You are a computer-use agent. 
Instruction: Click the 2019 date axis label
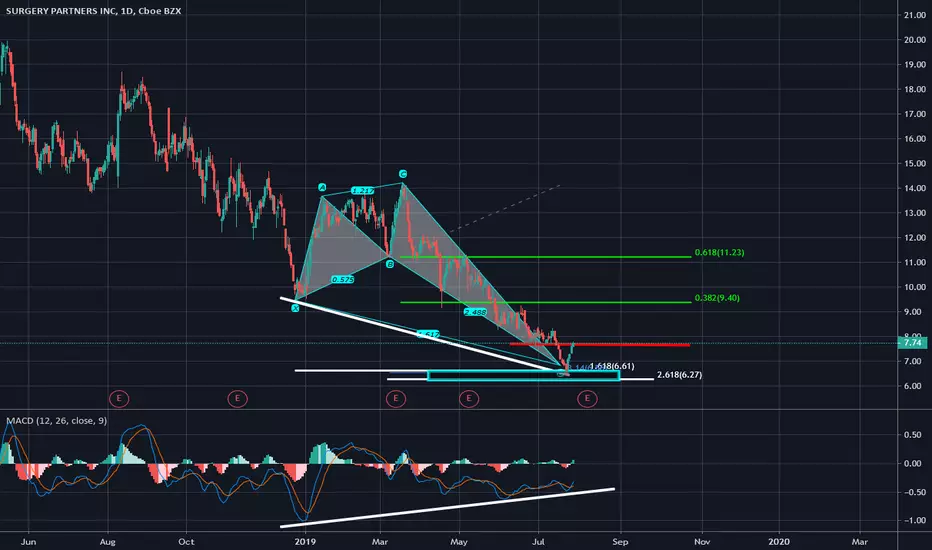(x=305, y=542)
